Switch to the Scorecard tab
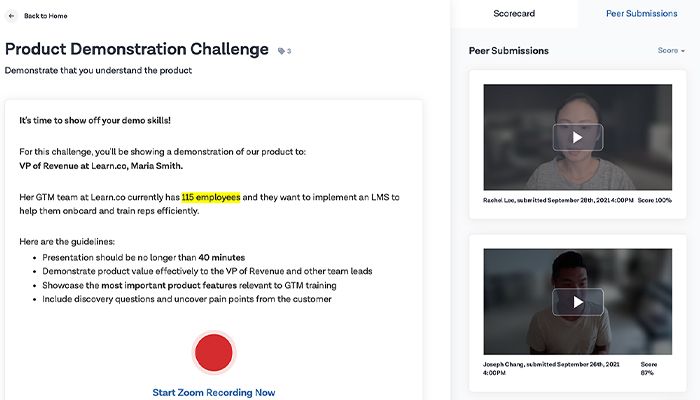This screenshot has width=700, height=400. point(514,13)
